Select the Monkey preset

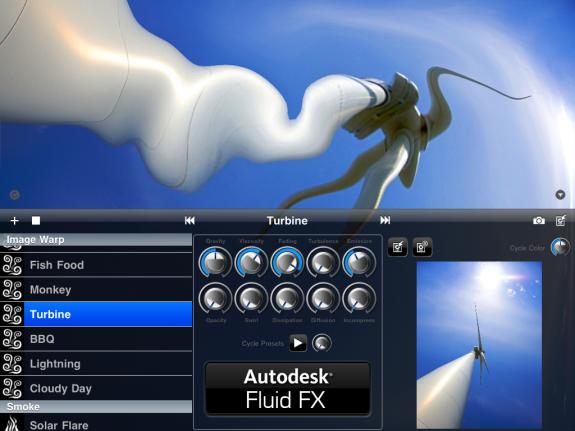tap(96, 289)
